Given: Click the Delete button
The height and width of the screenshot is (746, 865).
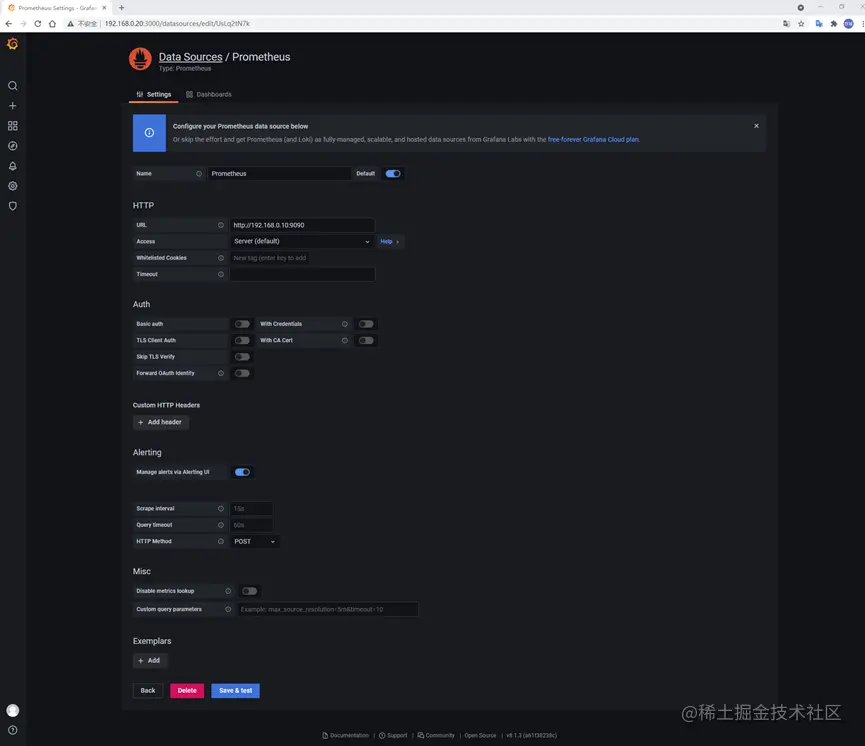Looking at the screenshot, I should point(187,691).
